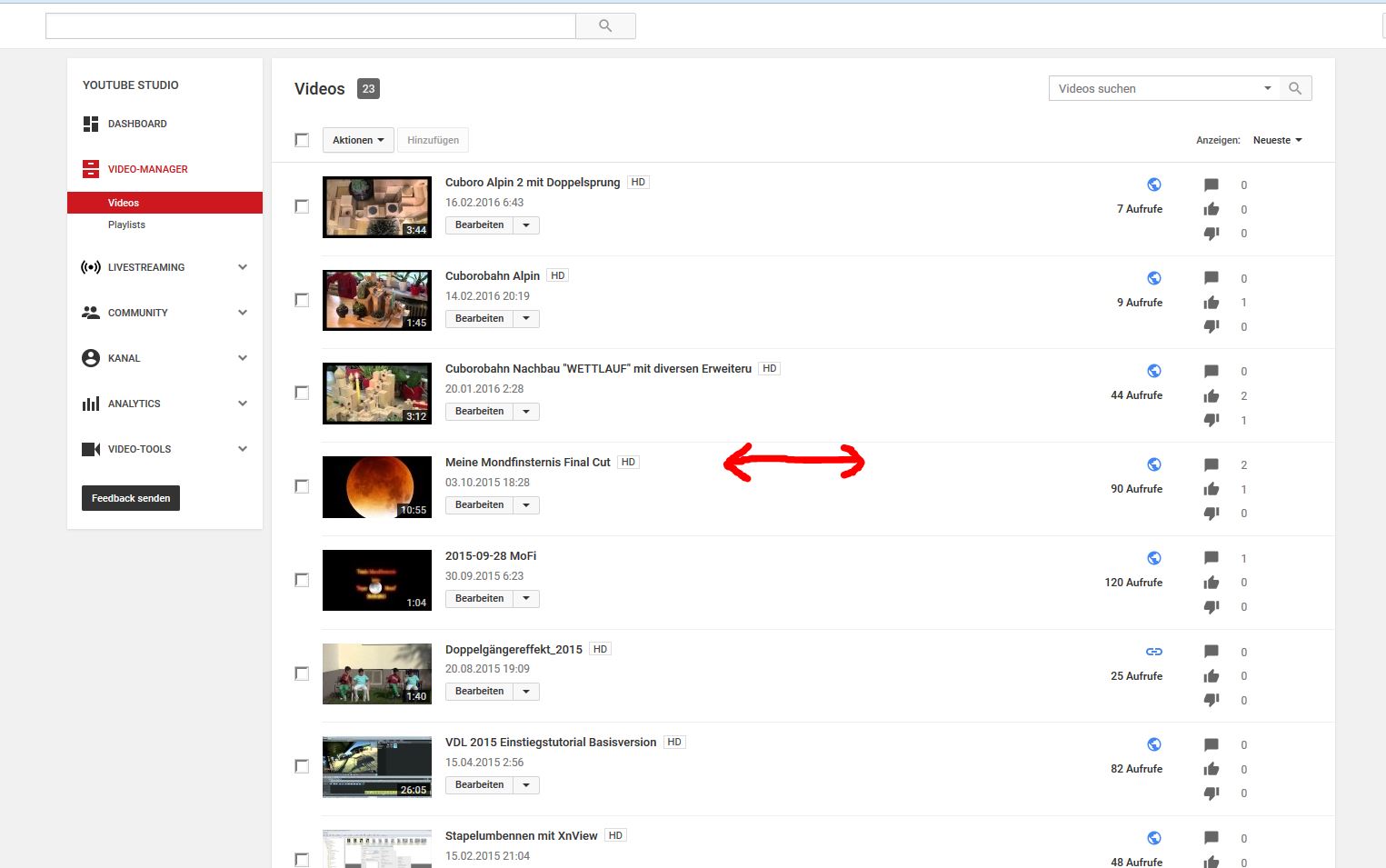
Task: Open the Neueste sort dropdown
Action: (1277, 140)
